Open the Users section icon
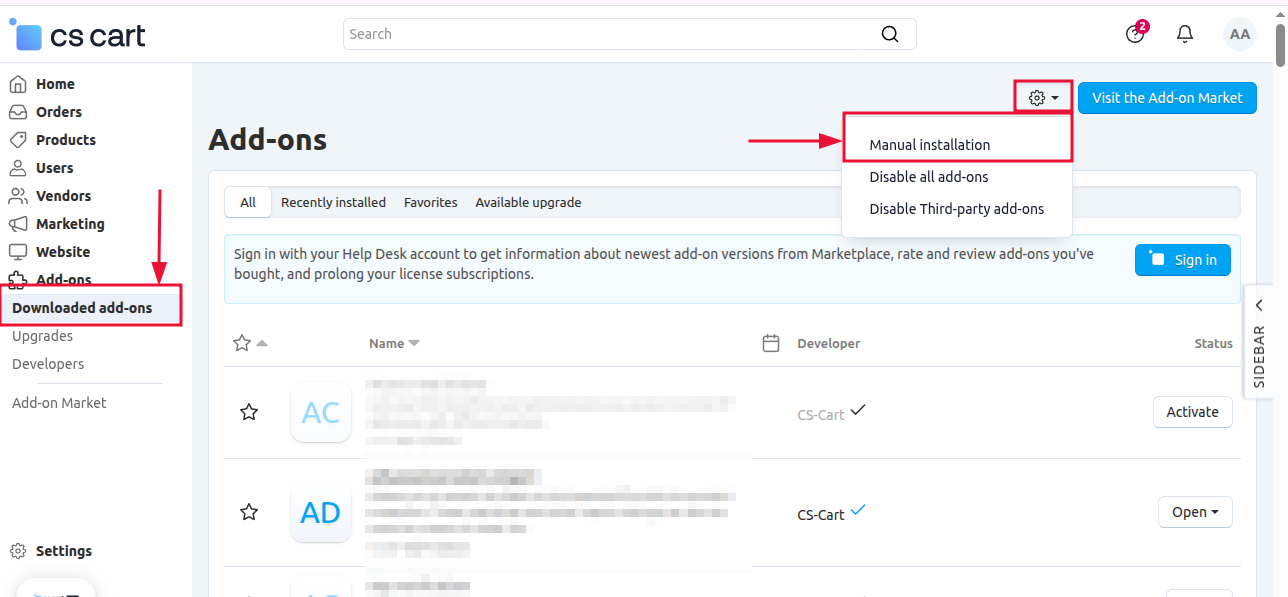This screenshot has height=597, width=1288. [x=20, y=167]
